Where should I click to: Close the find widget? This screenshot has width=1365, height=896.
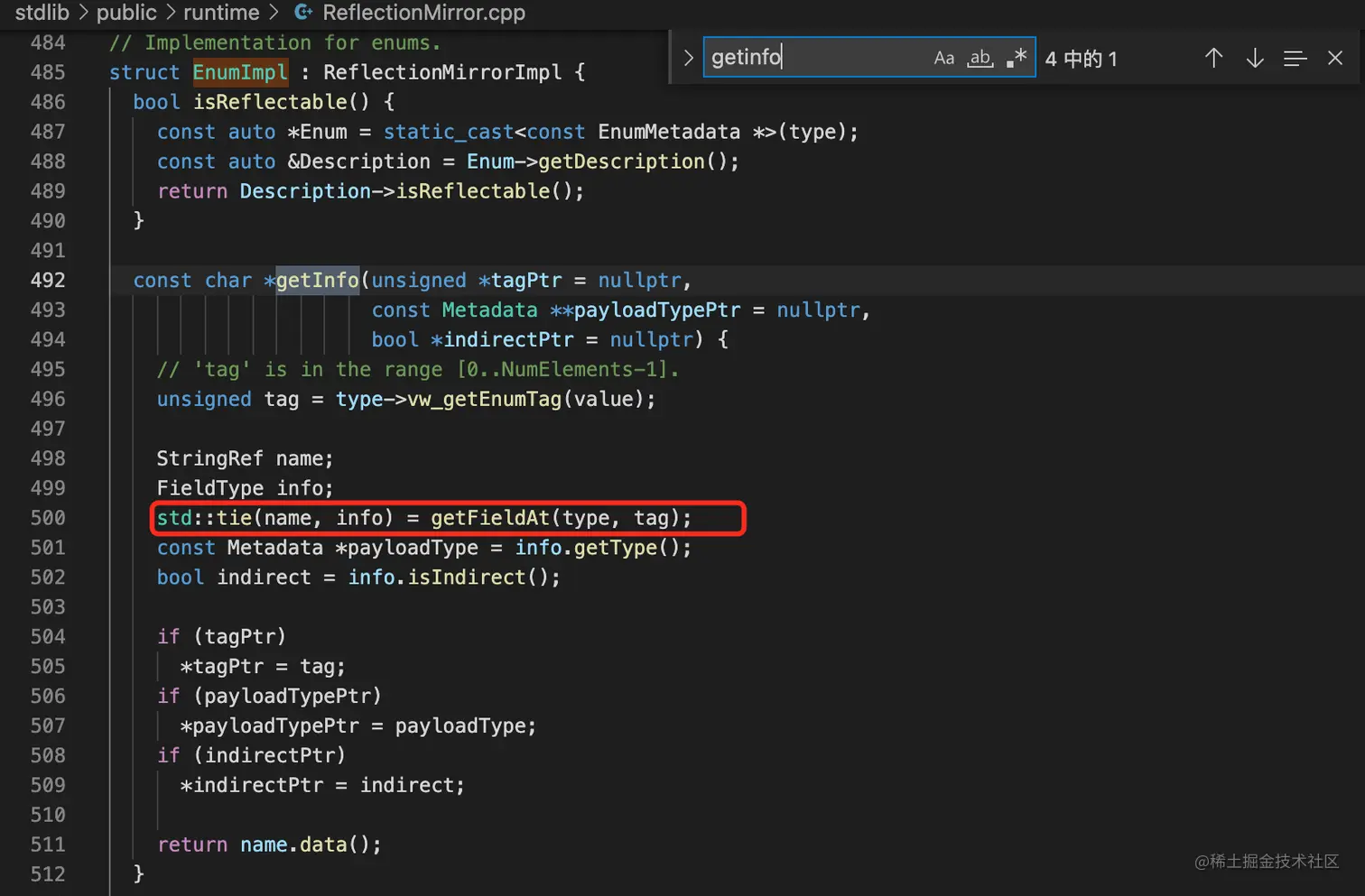[1335, 58]
